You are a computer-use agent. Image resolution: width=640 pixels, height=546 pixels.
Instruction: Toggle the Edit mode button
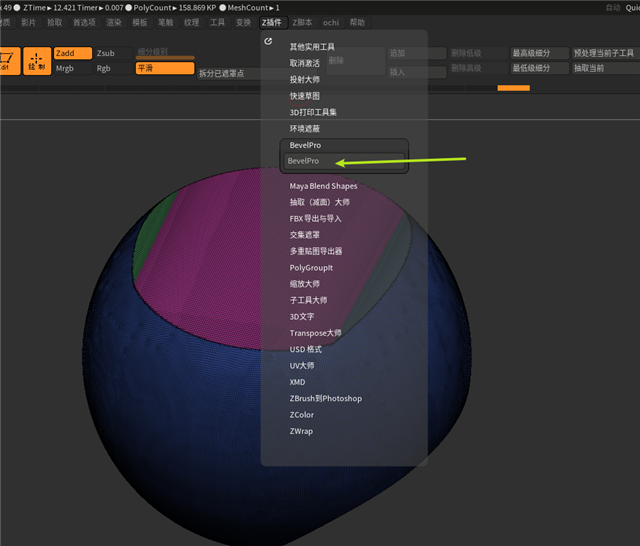9,61
